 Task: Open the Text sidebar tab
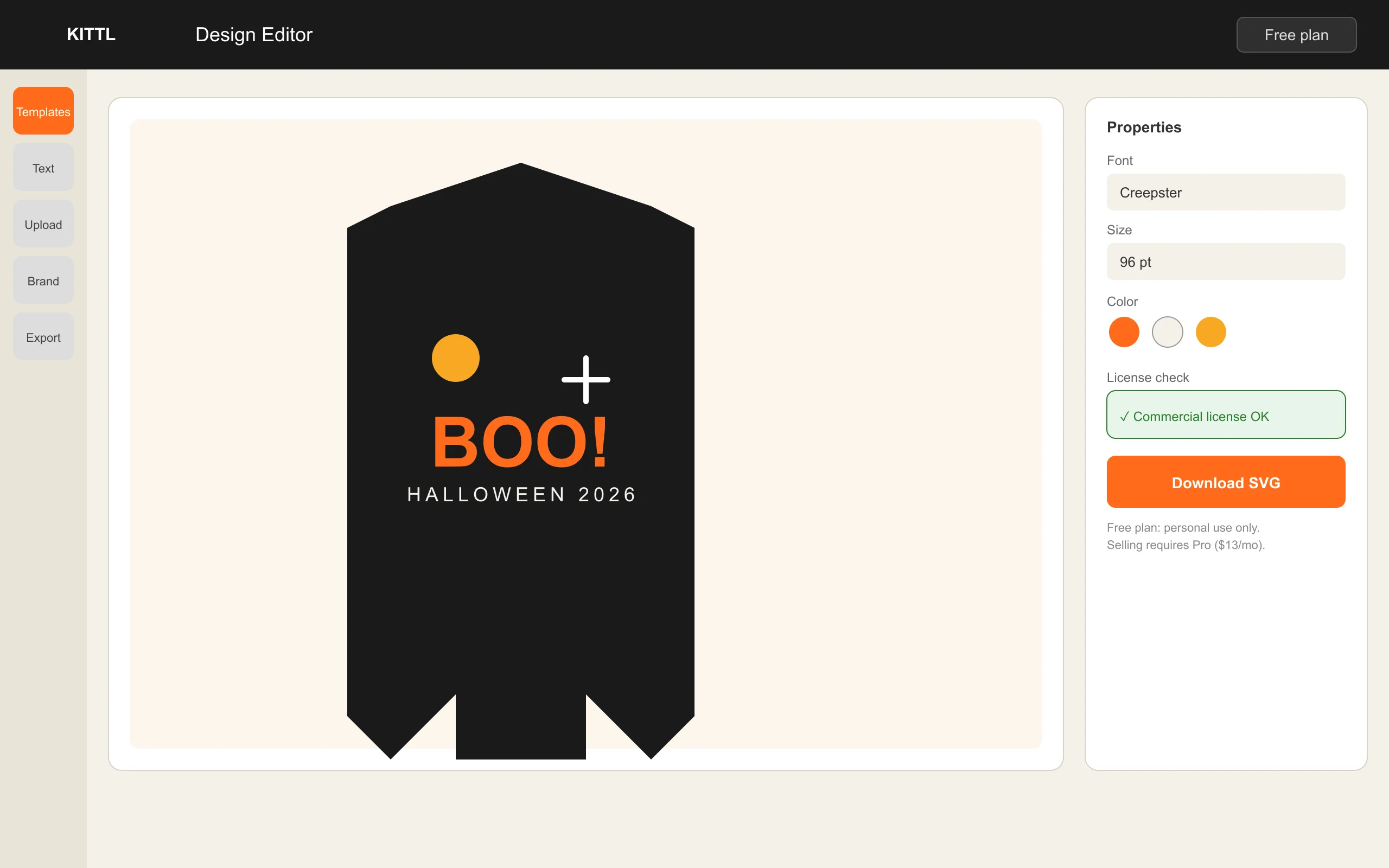click(43, 167)
